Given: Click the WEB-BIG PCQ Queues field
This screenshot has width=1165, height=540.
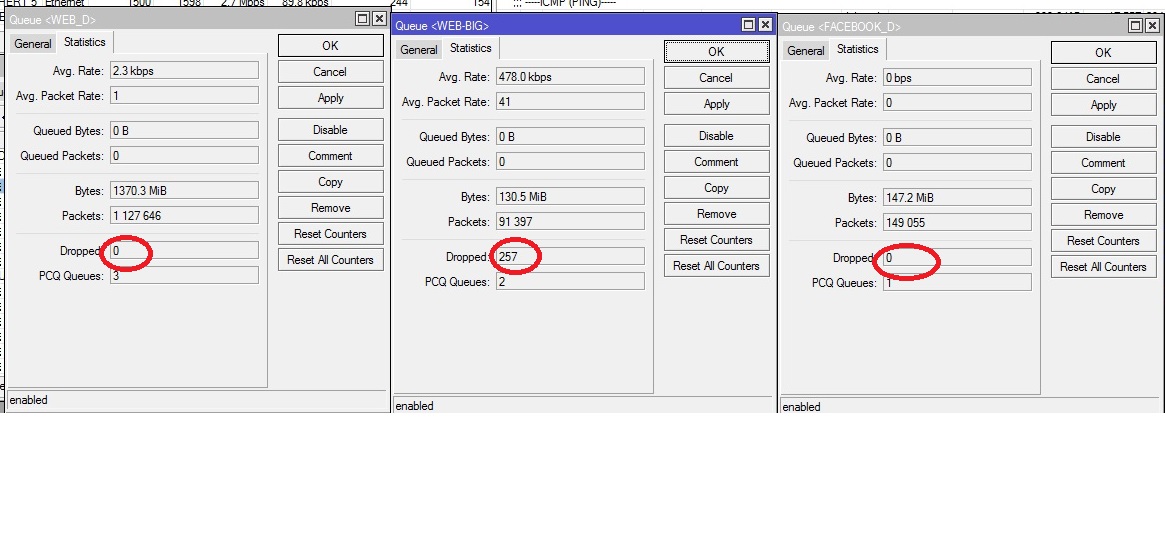Looking at the screenshot, I should coord(571,282).
